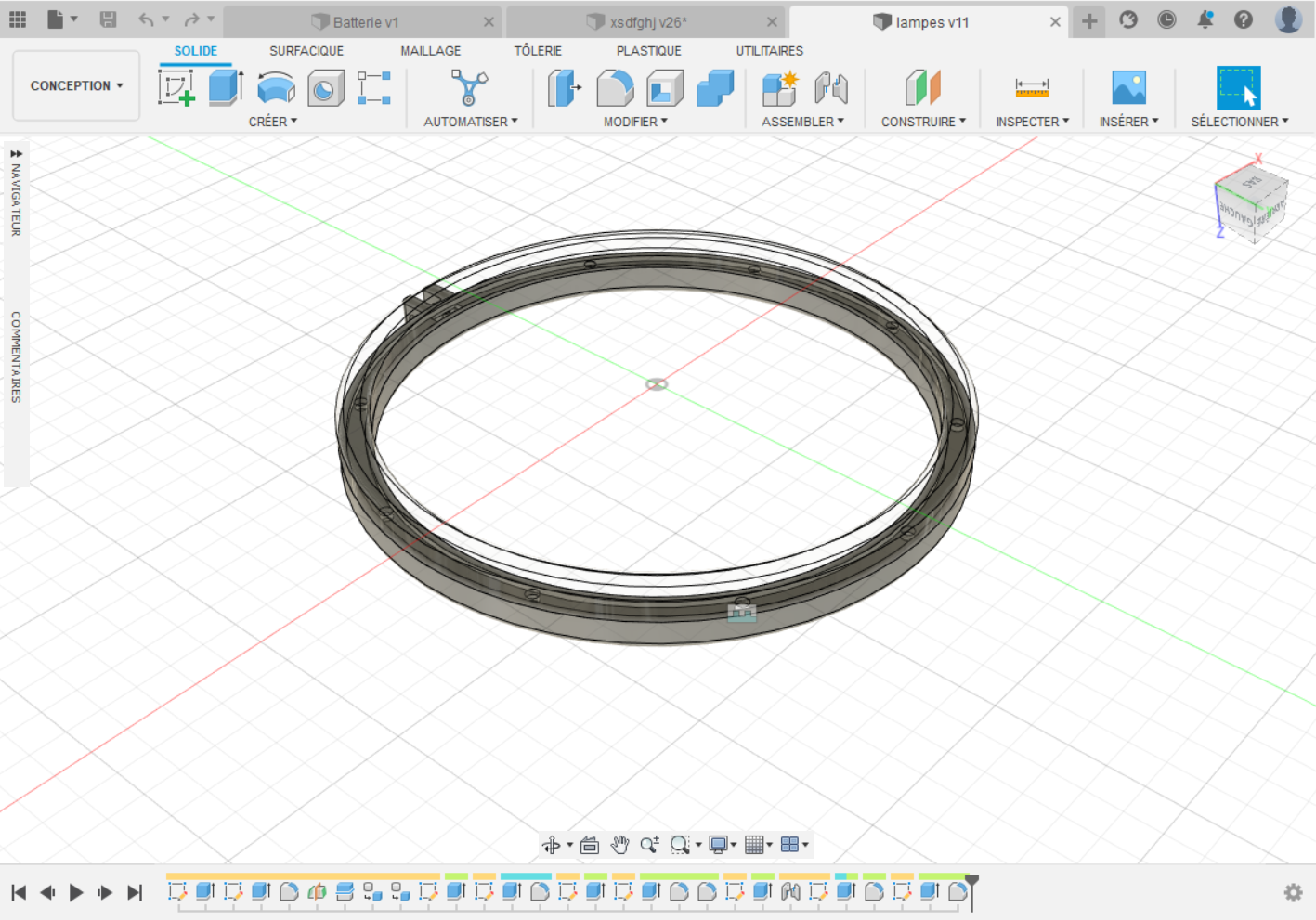Select the Measure tool

pyautogui.click(x=1032, y=88)
